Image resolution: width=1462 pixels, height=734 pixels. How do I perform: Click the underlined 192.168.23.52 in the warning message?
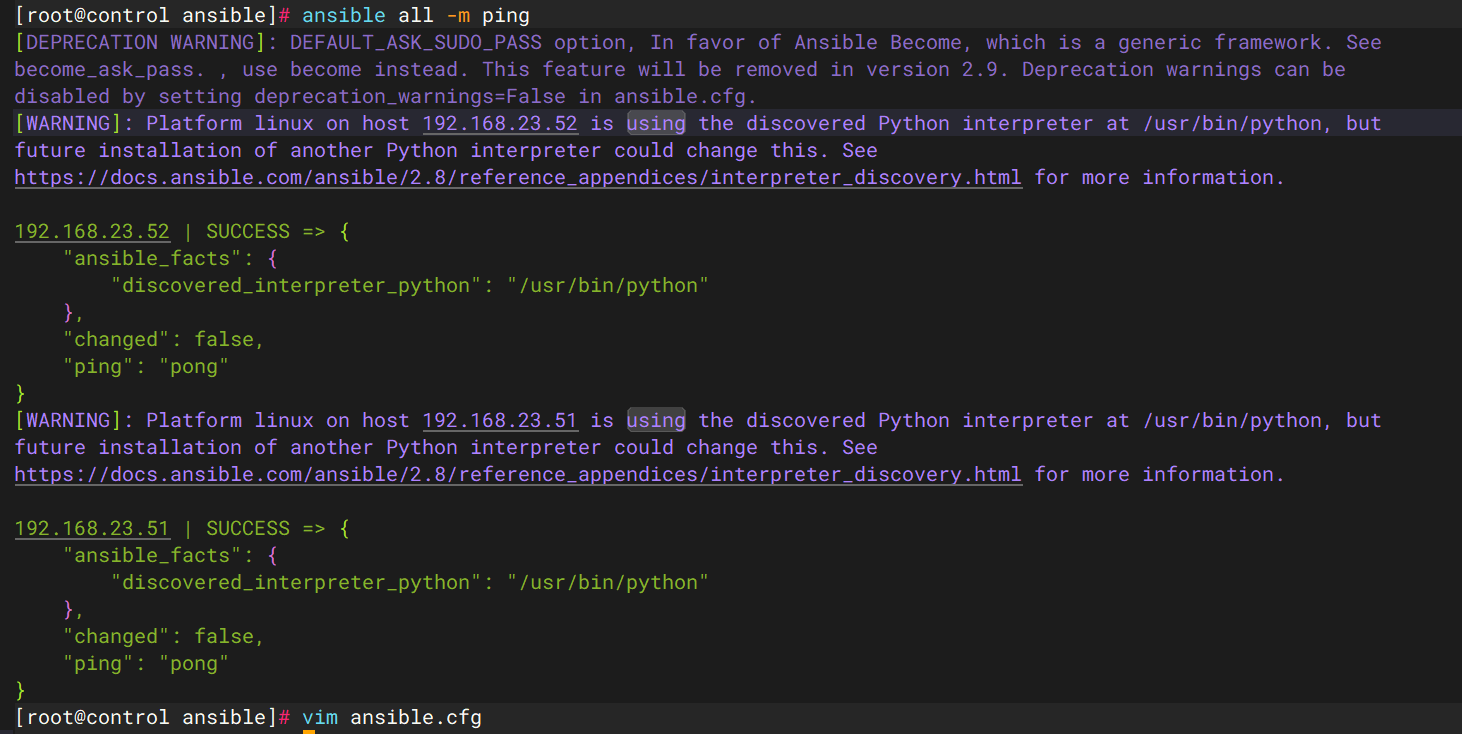point(500,123)
